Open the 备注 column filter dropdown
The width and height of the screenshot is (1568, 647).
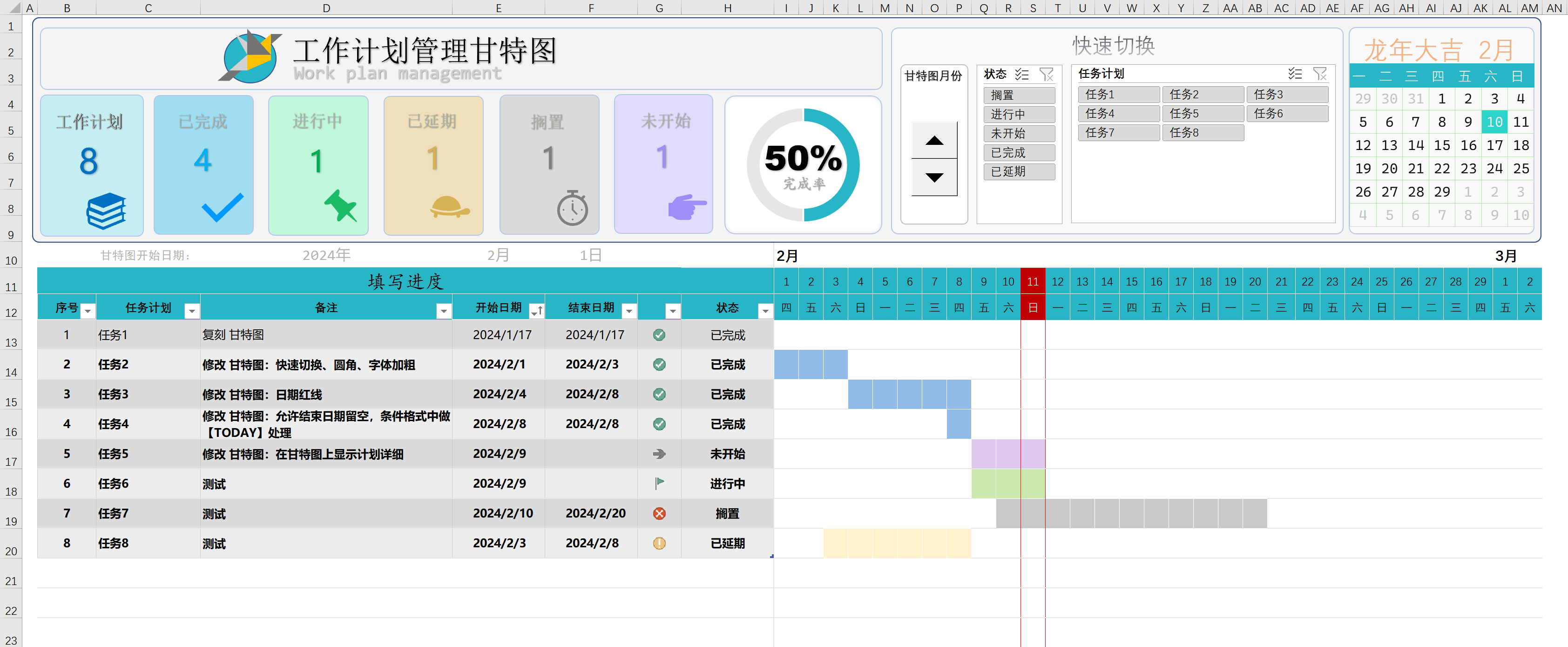[444, 311]
